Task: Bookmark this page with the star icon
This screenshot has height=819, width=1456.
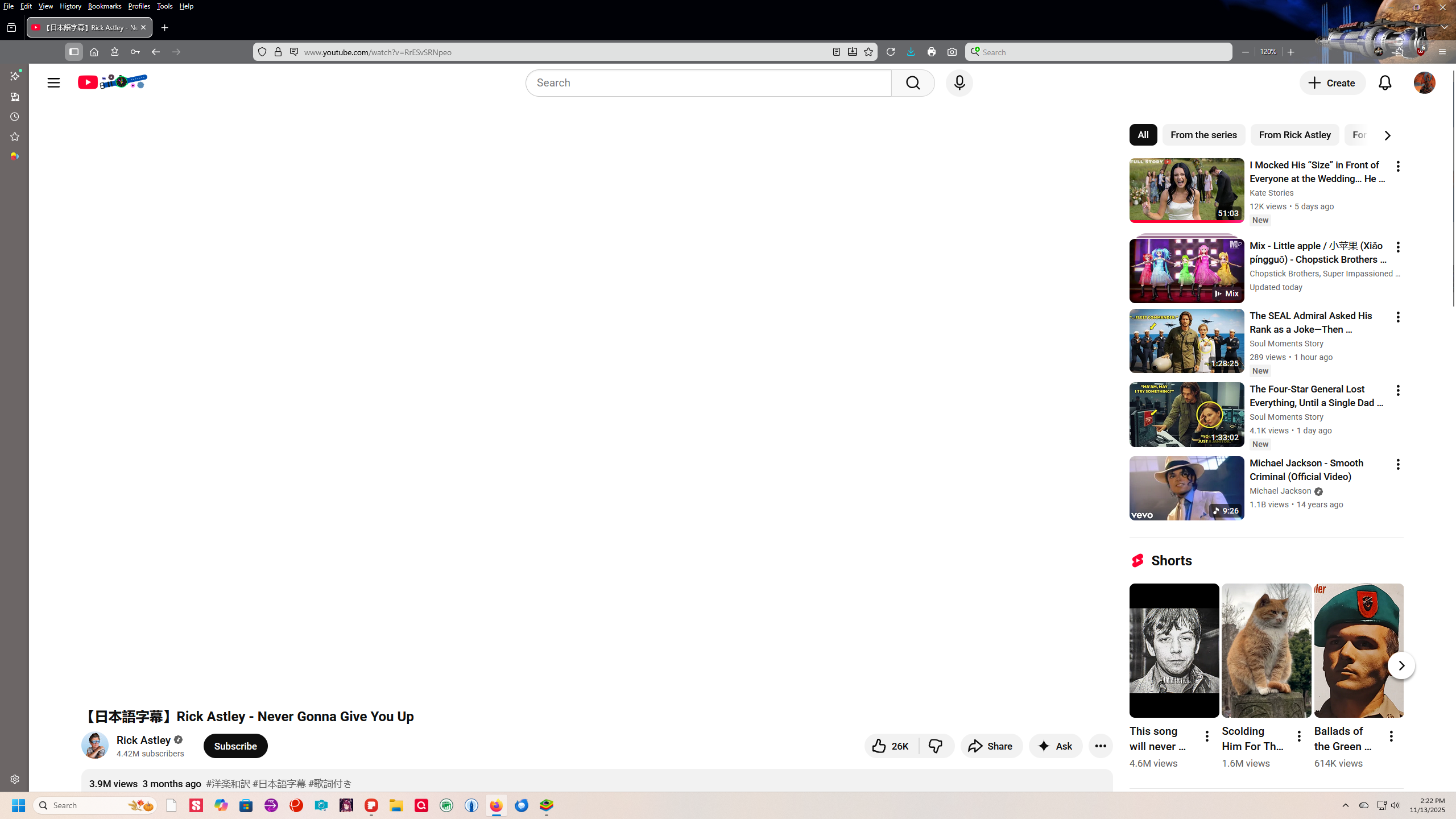Action: tap(868, 52)
